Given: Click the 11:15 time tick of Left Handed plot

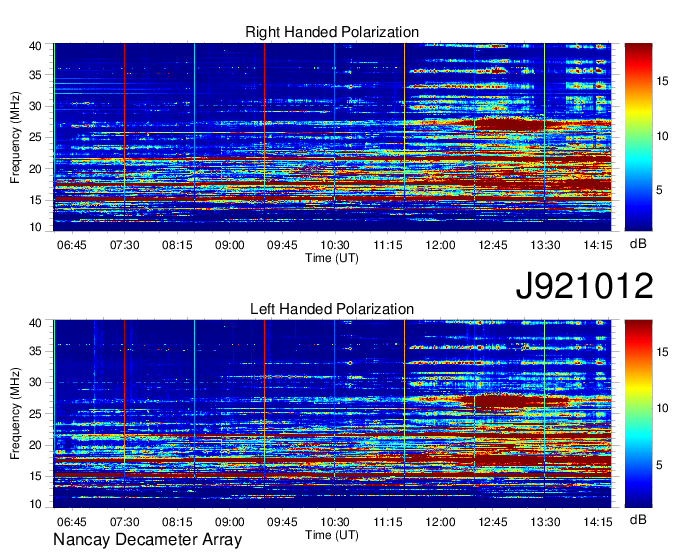Looking at the screenshot, I should pos(388,522).
